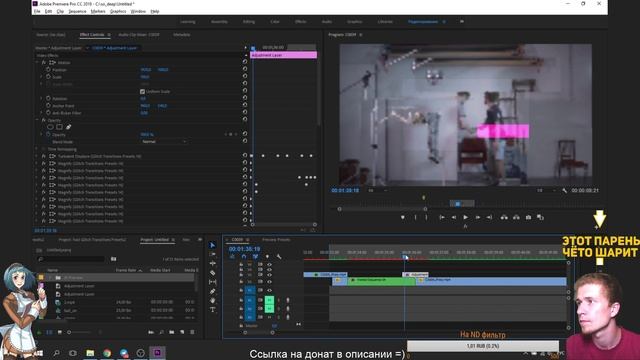Viewport: 640px width, 360px height.
Task: Reset Position parameter
Action: point(245,69)
